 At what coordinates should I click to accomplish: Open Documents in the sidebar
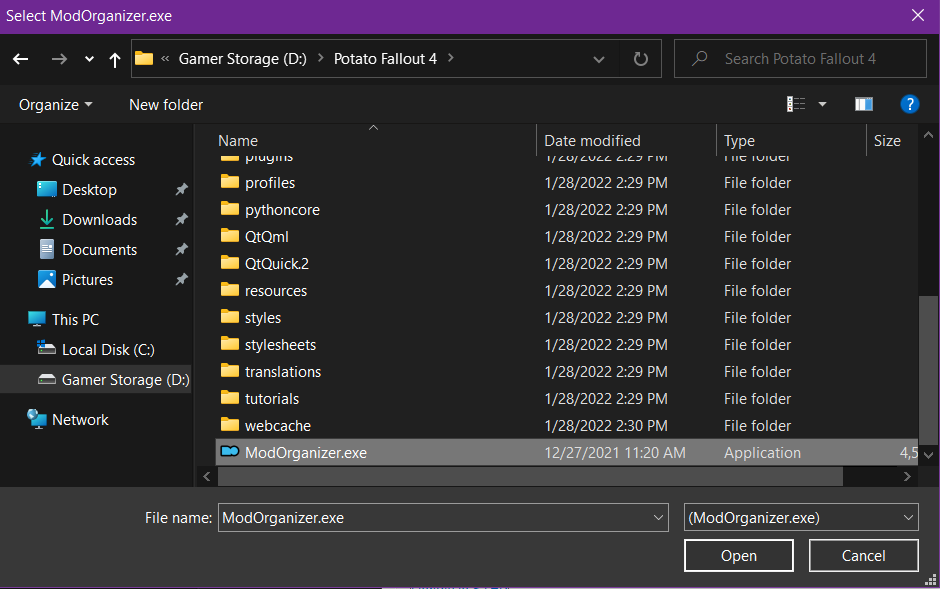[x=100, y=250]
